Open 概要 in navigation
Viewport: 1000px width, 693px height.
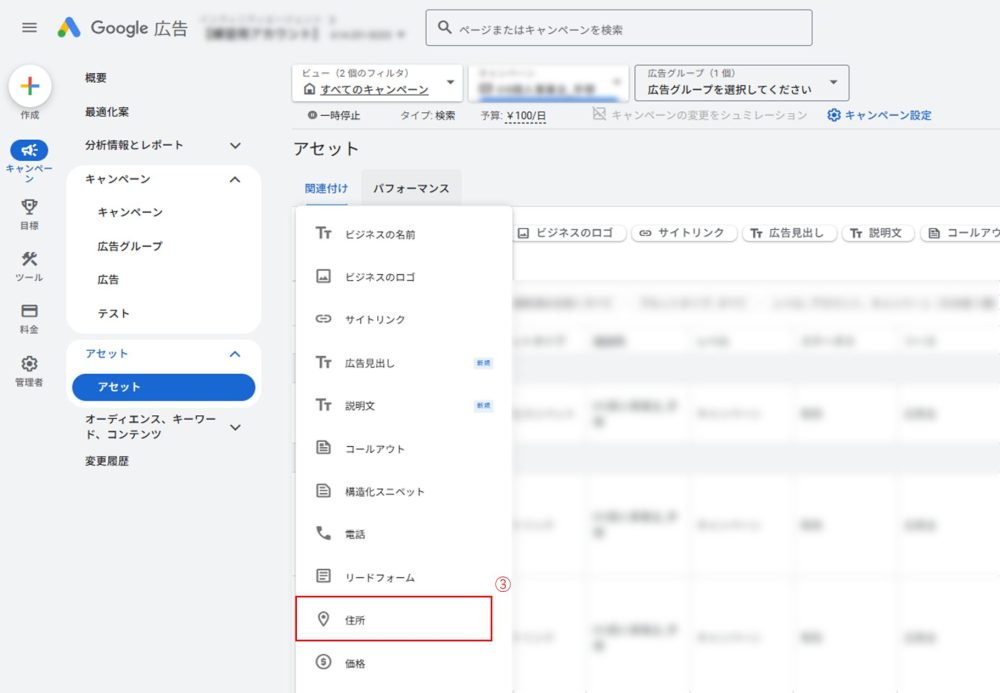tap(96, 78)
